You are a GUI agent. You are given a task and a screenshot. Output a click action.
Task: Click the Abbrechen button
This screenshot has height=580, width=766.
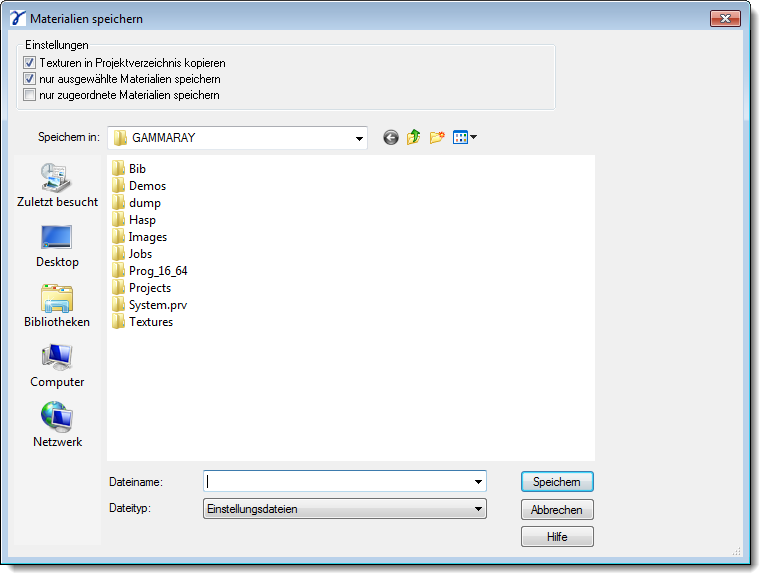click(557, 510)
